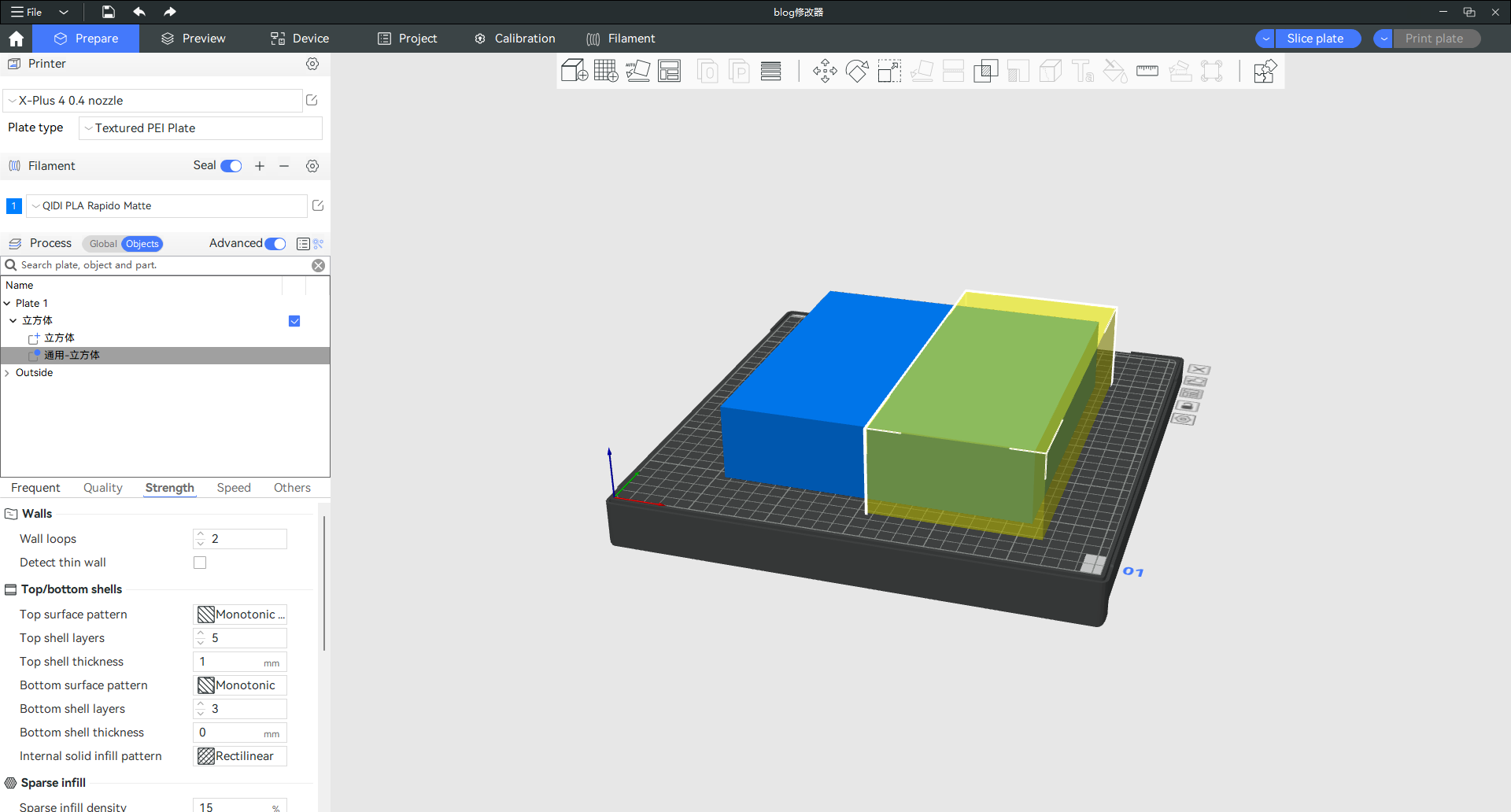Switch to the Preview tab
The width and height of the screenshot is (1511, 812).
pos(193,39)
